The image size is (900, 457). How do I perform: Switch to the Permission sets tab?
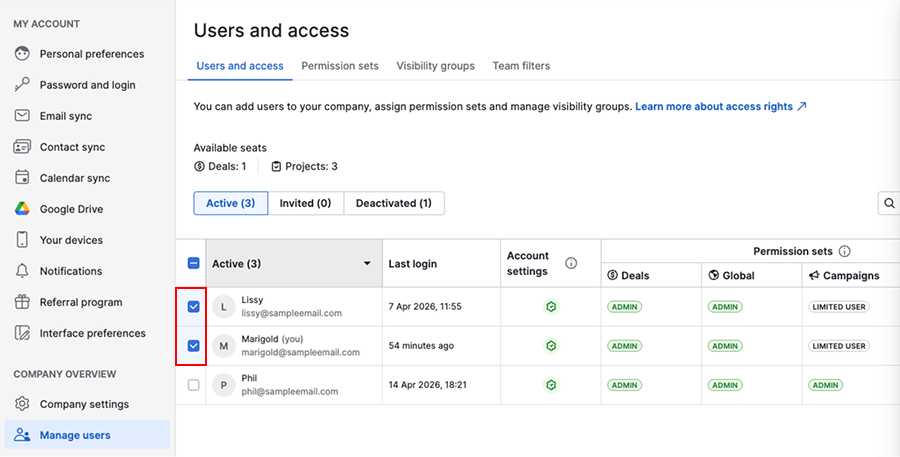click(x=340, y=66)
